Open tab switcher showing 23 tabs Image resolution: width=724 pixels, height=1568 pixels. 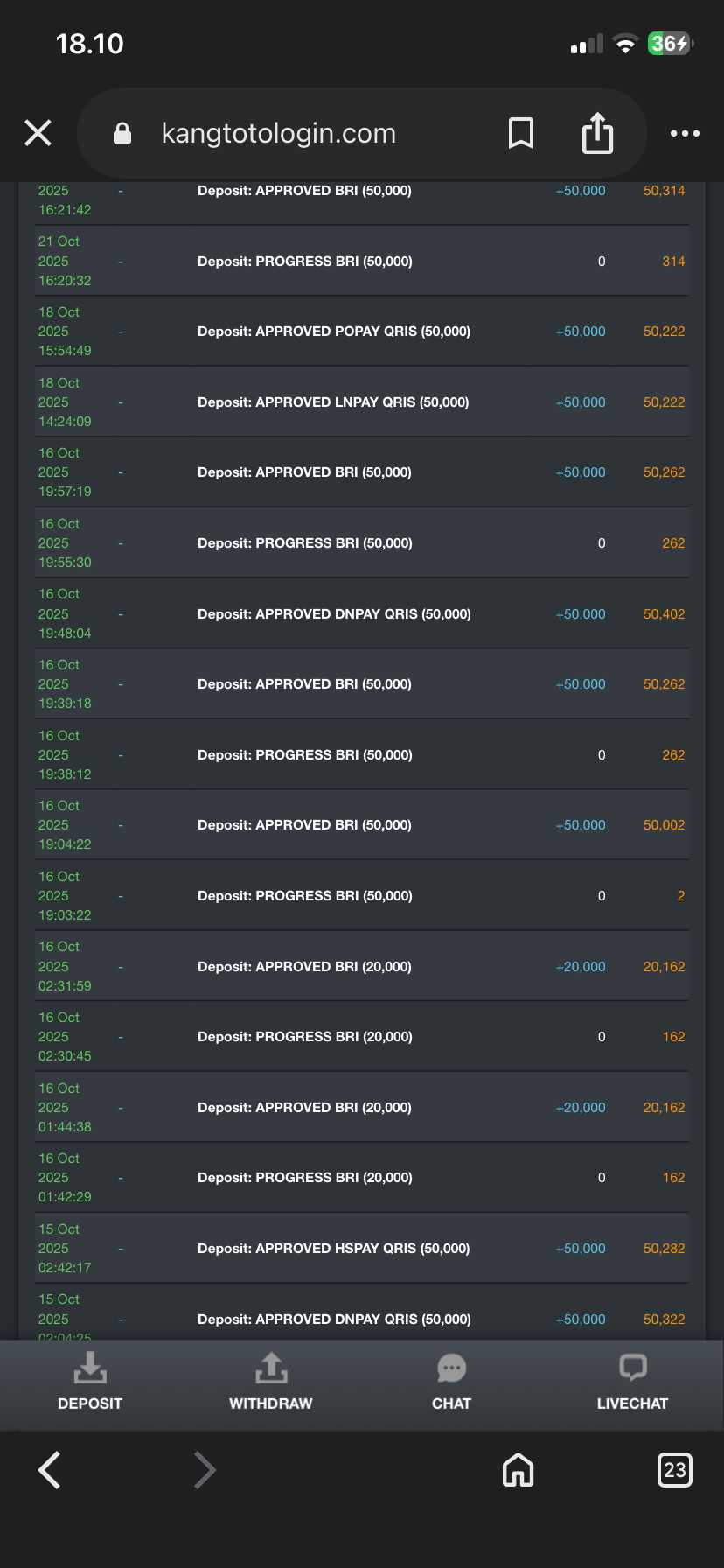pyautogui.click(x=674, y=1470)
